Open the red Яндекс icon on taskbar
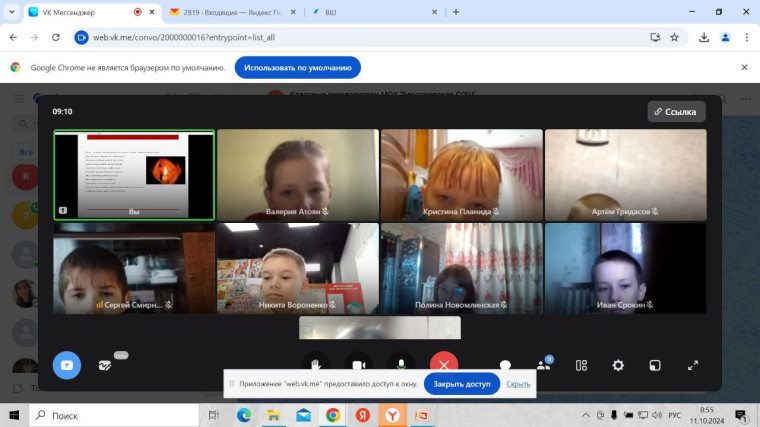760x427 pixels. (363, 415)
